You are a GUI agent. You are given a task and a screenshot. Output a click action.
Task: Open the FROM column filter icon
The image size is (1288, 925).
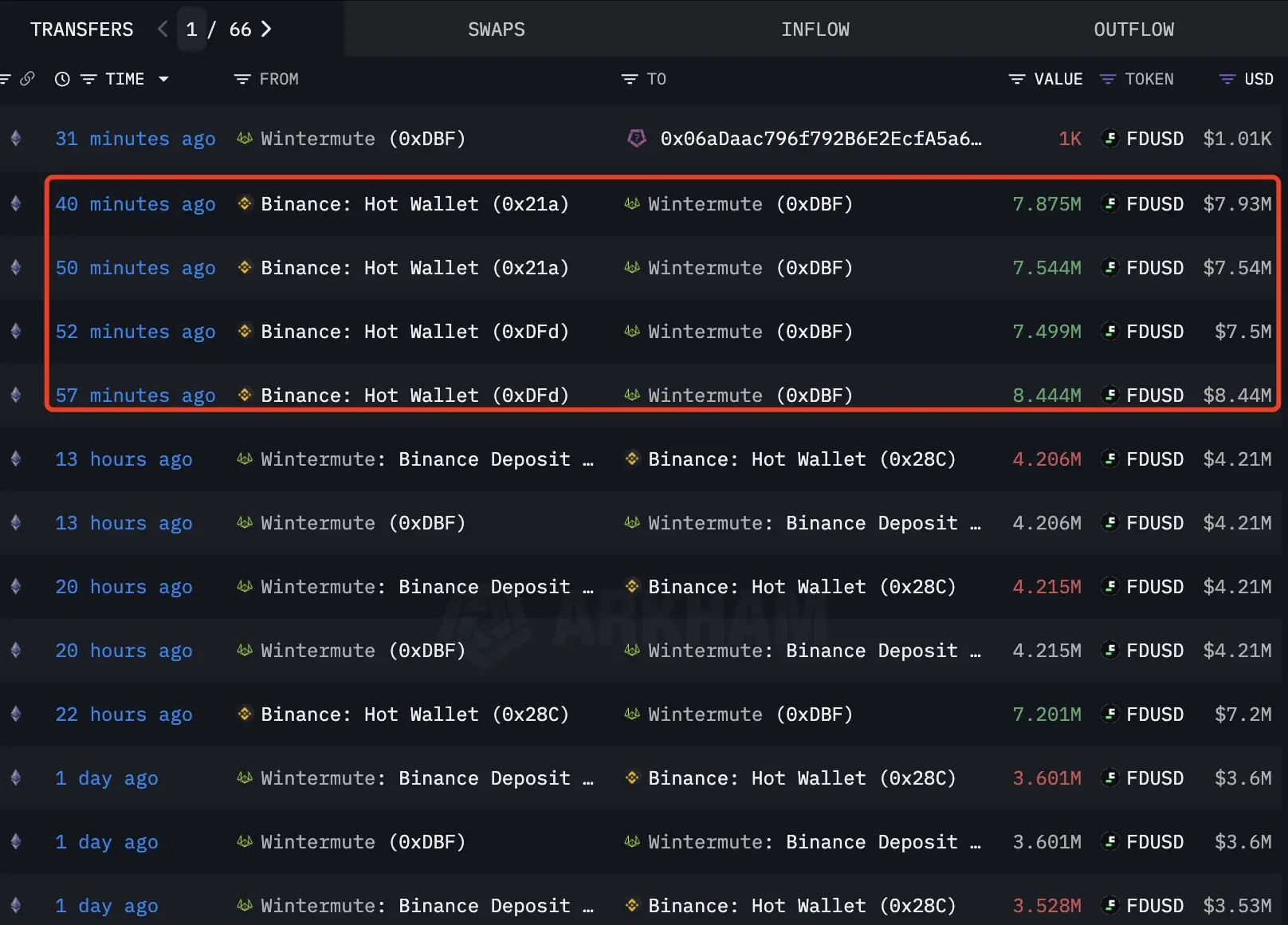[241, 79]
